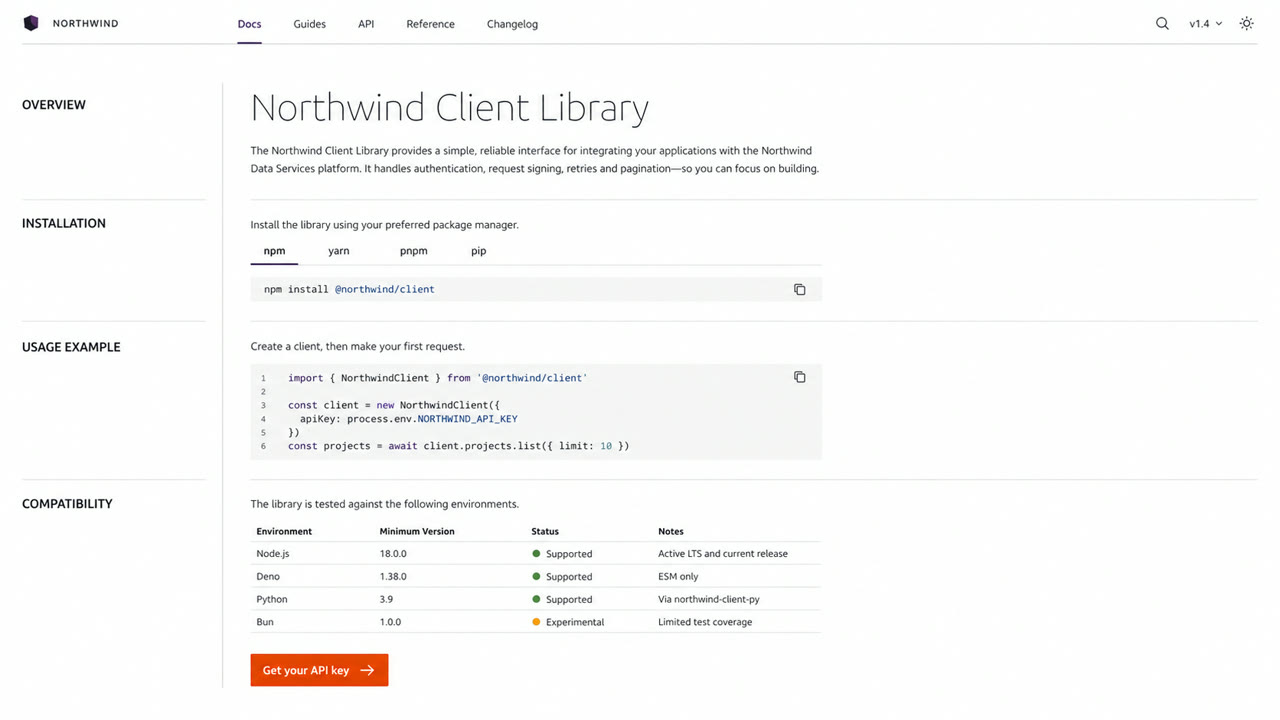Click the Northwind logo icon

[x=31, y=23]
